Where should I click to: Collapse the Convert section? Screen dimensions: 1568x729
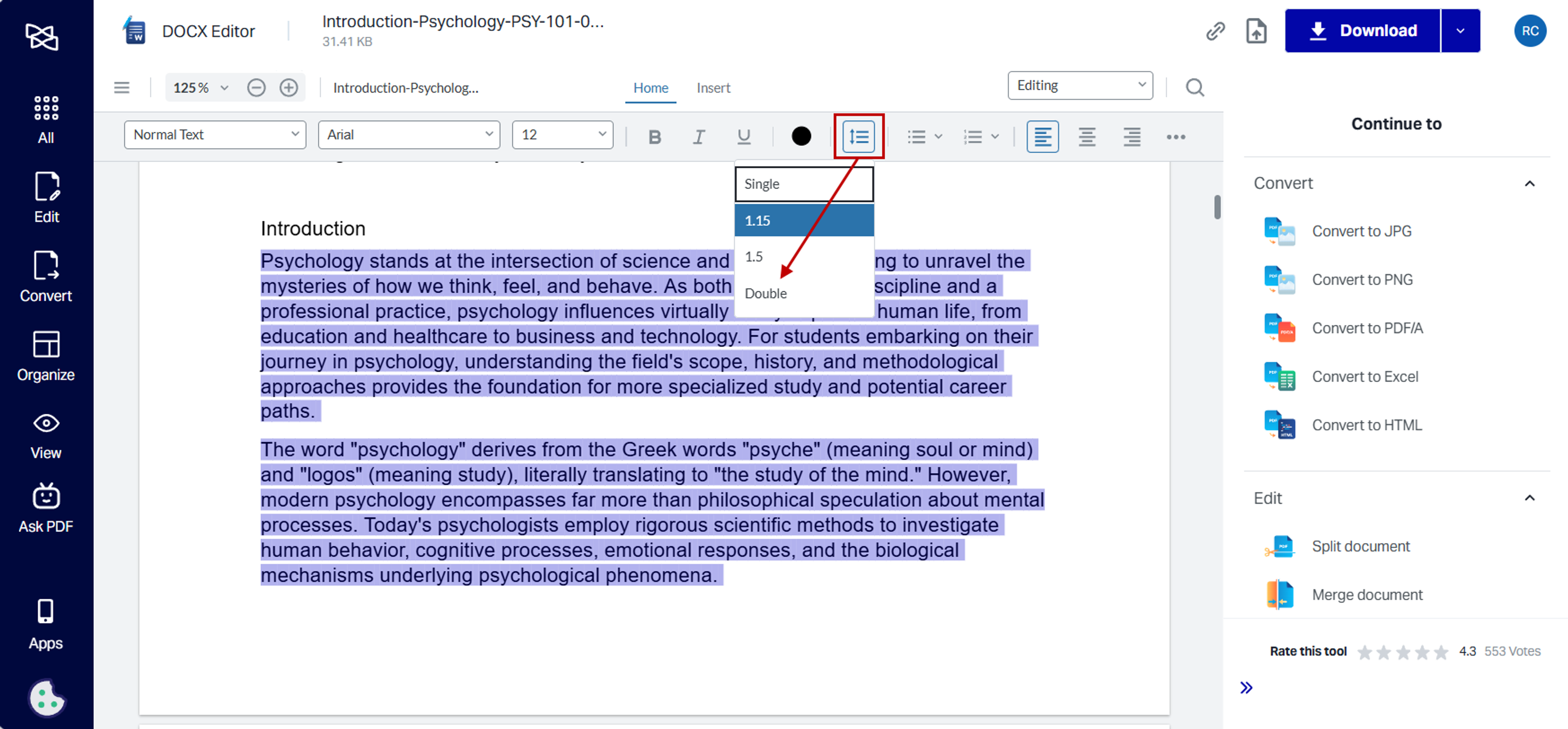(1529, 183)
